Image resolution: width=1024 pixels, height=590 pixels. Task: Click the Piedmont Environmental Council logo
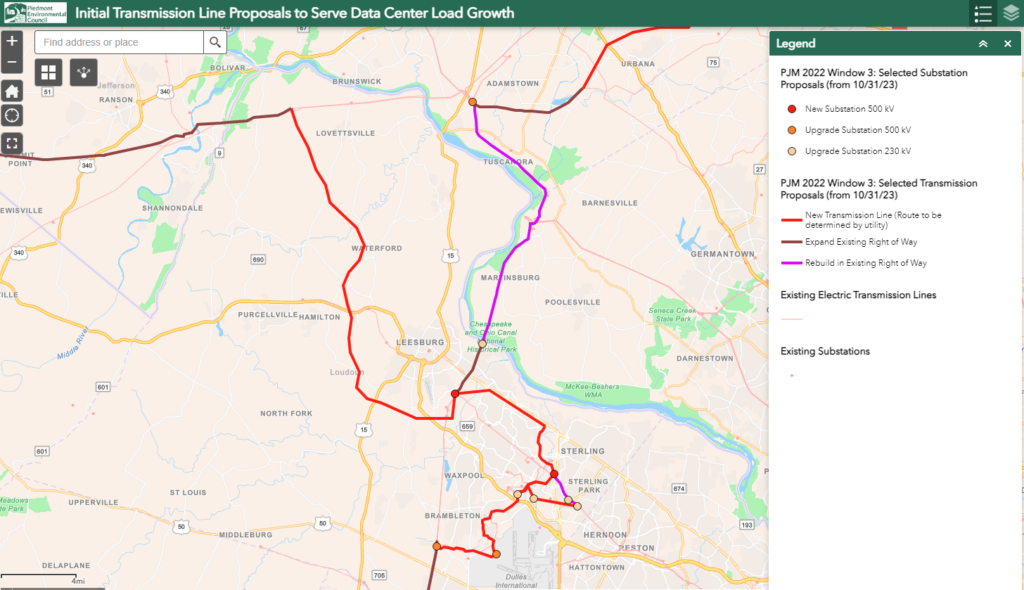35,13
